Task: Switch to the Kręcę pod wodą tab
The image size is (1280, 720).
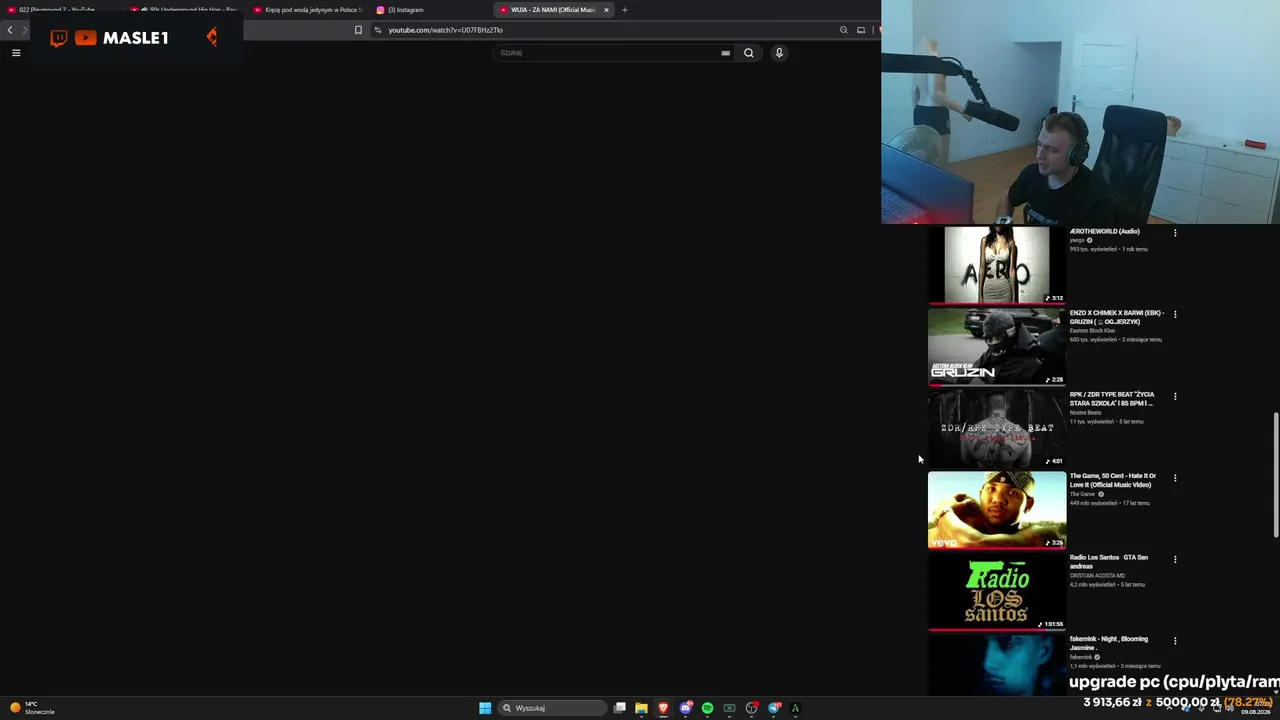Action: 307,10
